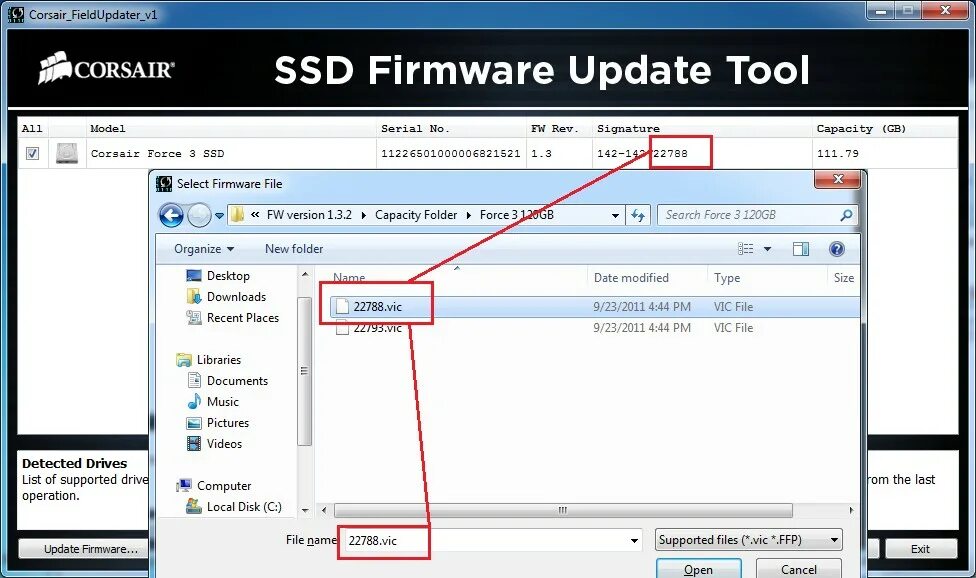Toggle the preview pane icon
The width and height of the screenshot is (976, 578).
pyautogui.click(x=801, y=249)
